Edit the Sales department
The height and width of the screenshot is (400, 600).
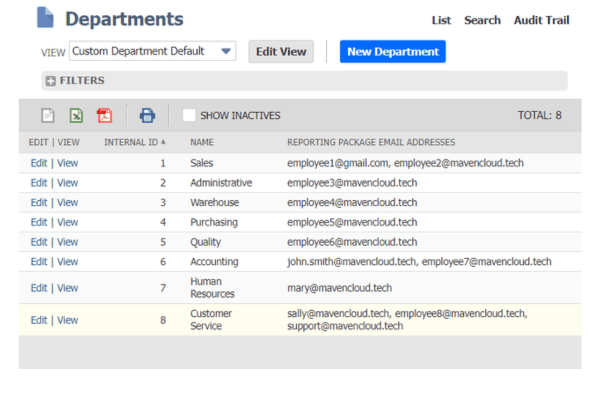[39, 163]
